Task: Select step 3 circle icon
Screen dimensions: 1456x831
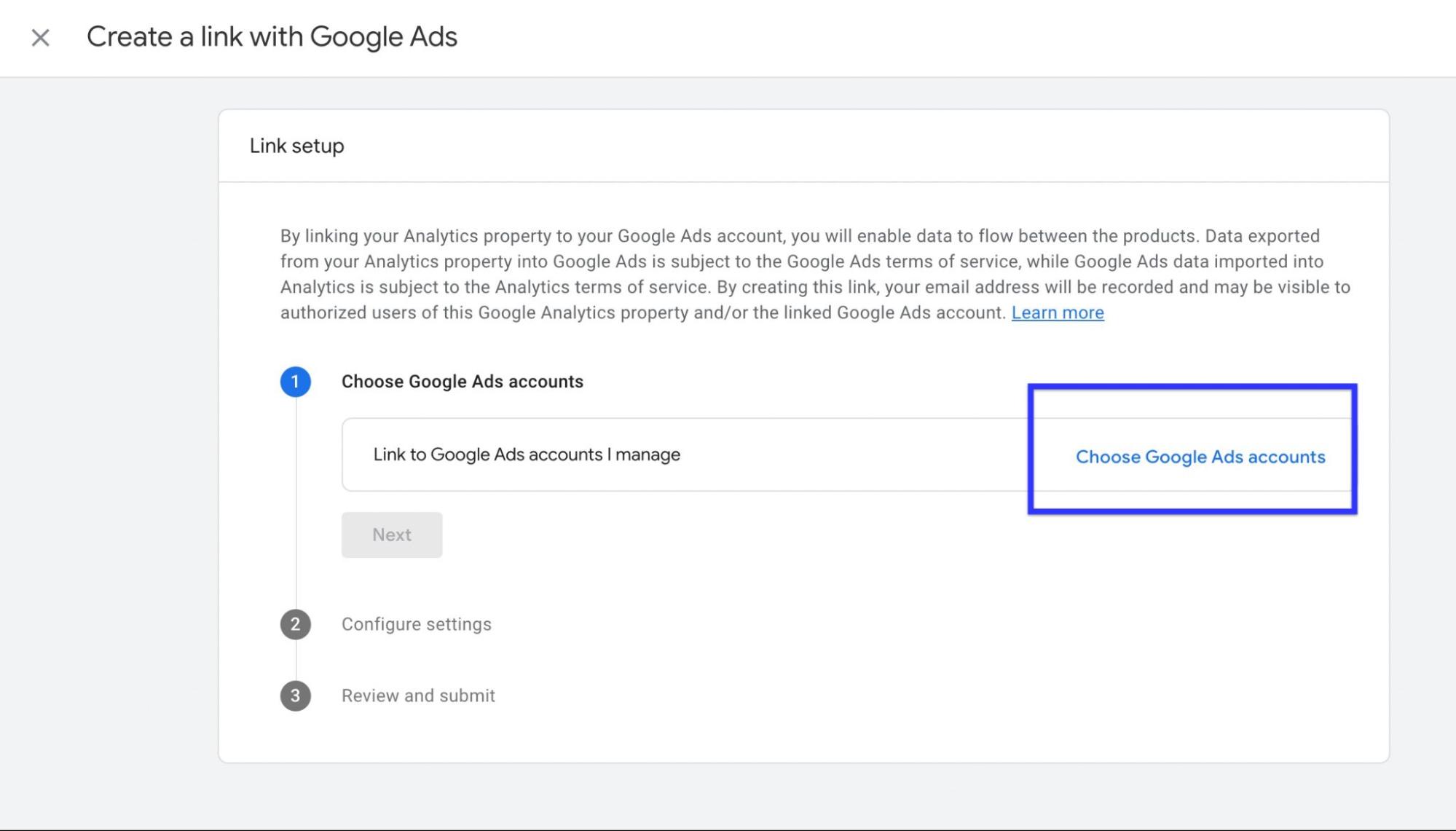Action: [296, 696]
